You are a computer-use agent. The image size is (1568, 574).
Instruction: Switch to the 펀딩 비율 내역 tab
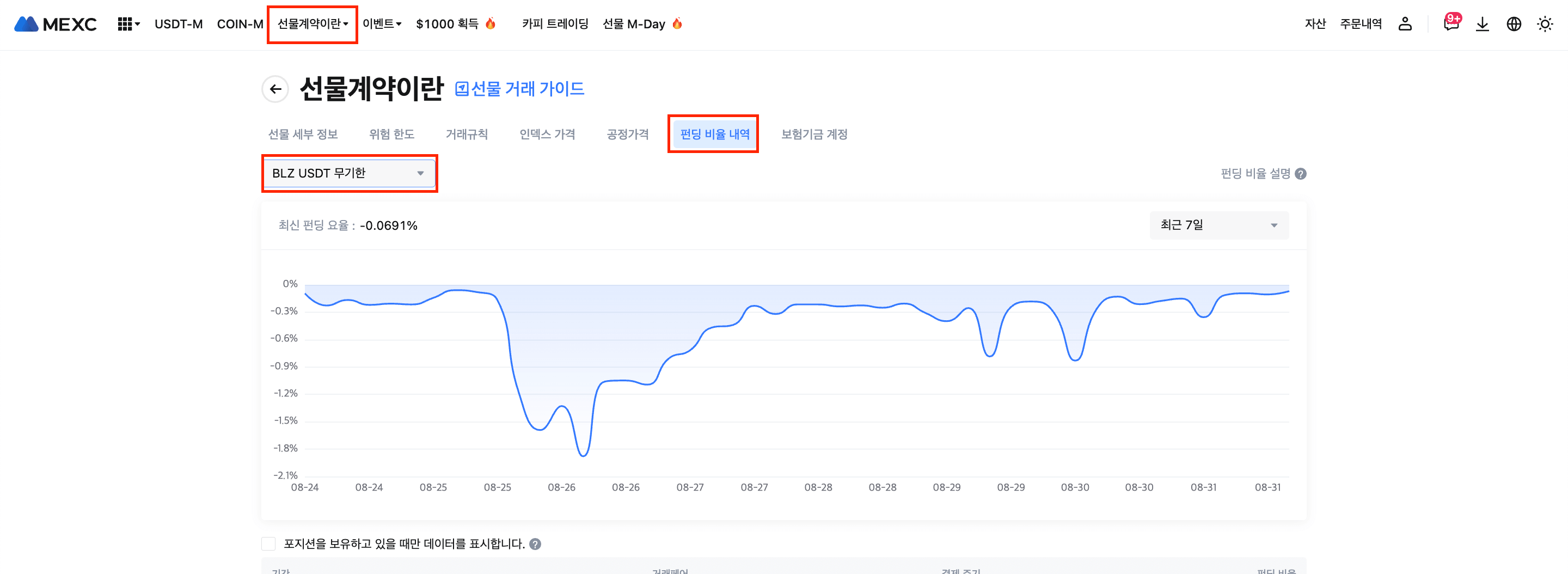click(x=714, y=135)
